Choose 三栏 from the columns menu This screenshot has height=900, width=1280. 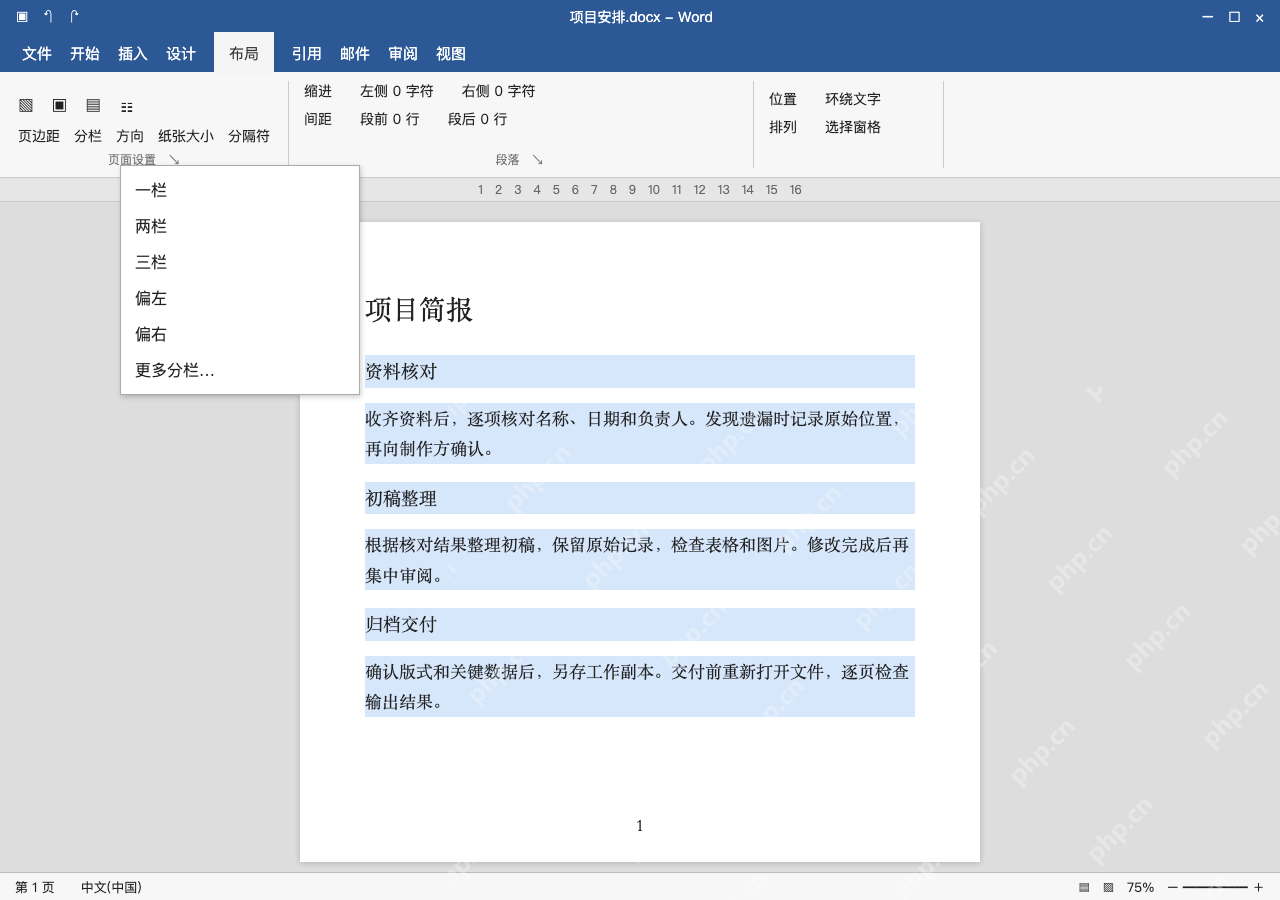[x=240, y=262]
